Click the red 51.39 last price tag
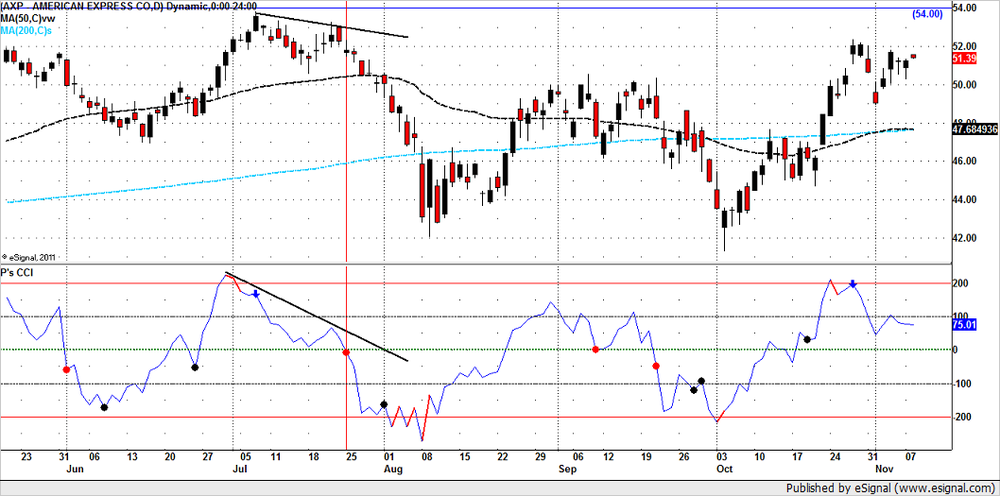The width and height of the screenshot is (1000, 496). [x=962, y=59]
